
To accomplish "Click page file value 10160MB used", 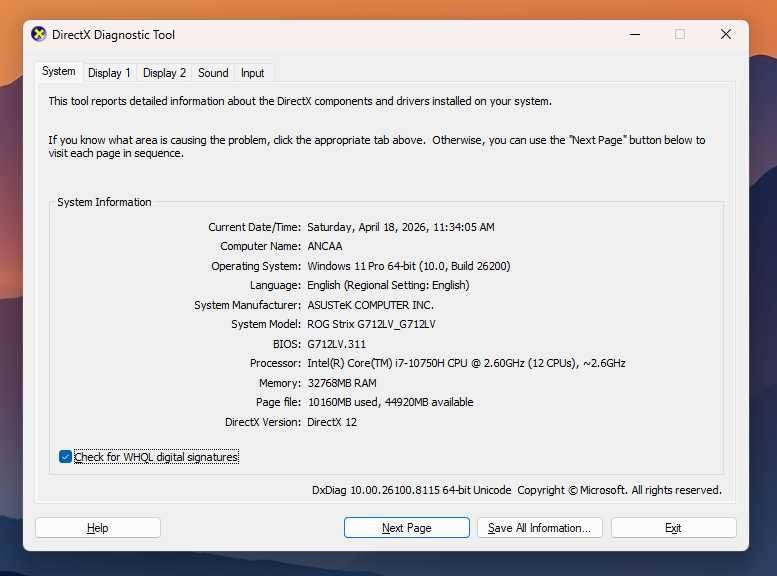I will [x=390, y=402].
